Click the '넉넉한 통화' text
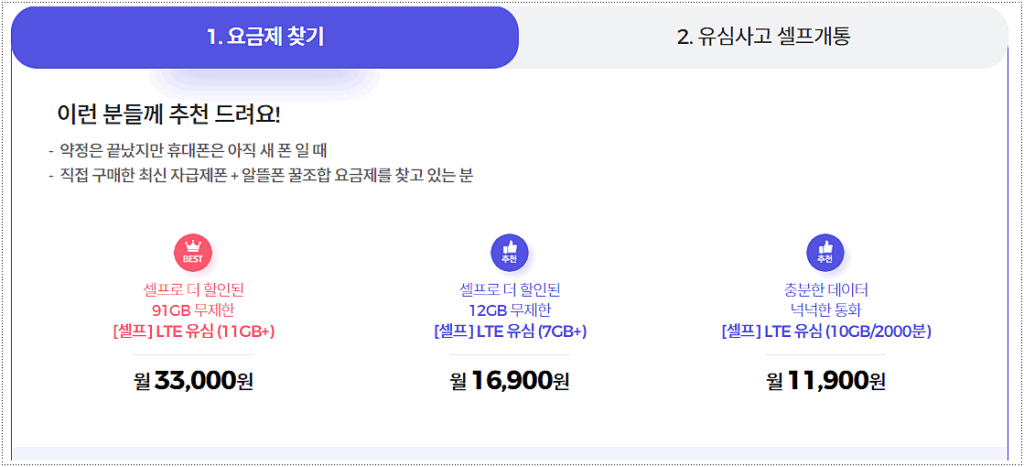The height and width of the screenshot is (467, 1024). click(x=825, y=310)
